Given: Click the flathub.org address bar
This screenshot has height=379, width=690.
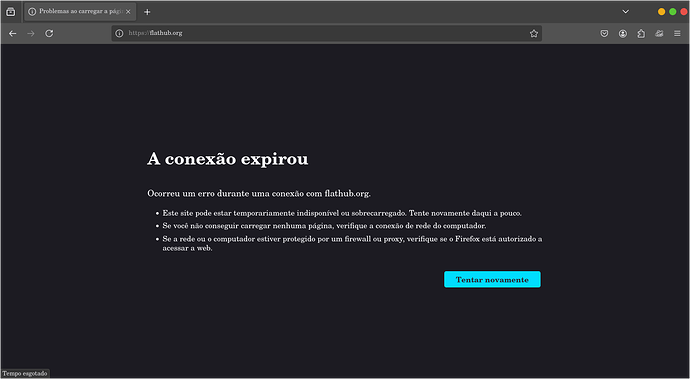Looking at the screenshot, I should [327, 33].
